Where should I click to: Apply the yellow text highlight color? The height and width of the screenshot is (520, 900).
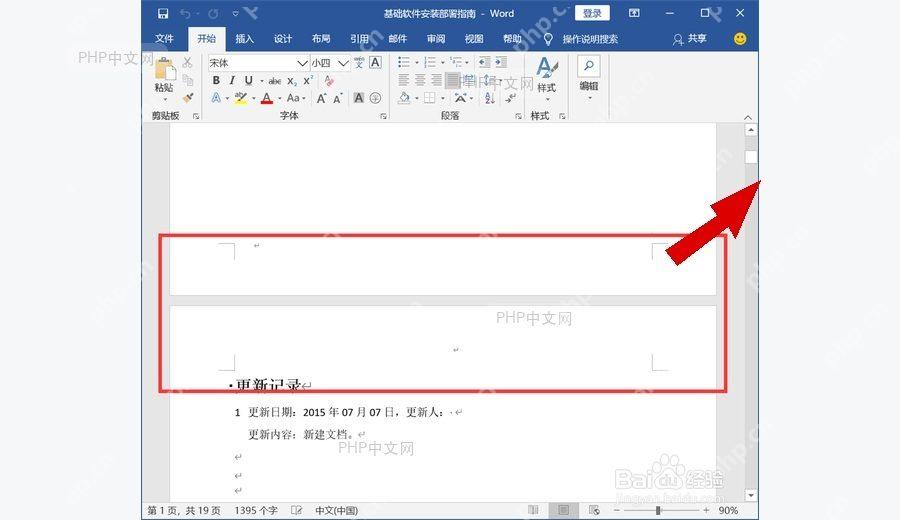[241, 98]
